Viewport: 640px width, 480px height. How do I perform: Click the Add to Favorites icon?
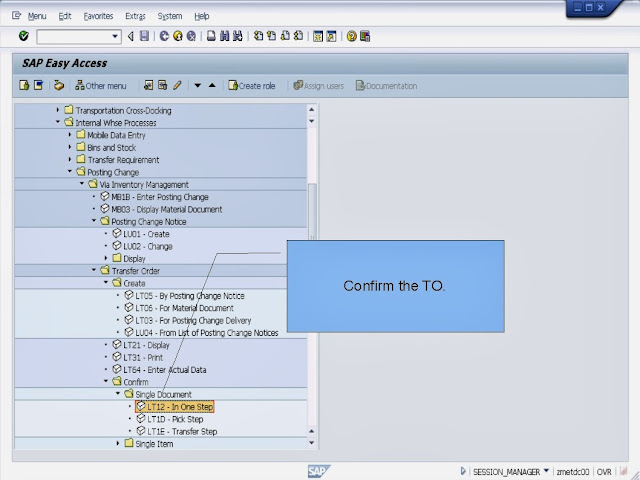point(149,85)
